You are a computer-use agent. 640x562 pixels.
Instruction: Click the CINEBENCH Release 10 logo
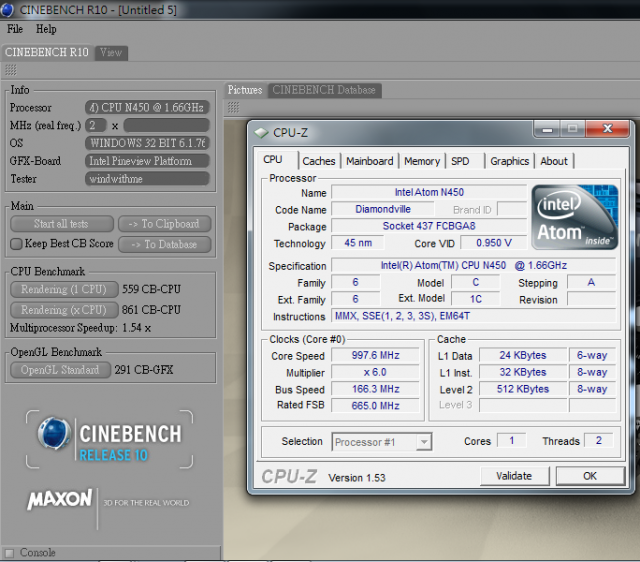(x=109, y=440)
